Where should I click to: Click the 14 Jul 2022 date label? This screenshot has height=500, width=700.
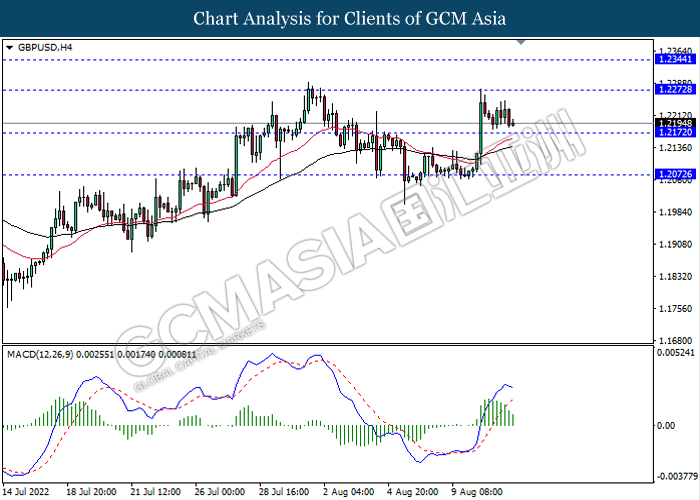[27, 492]
